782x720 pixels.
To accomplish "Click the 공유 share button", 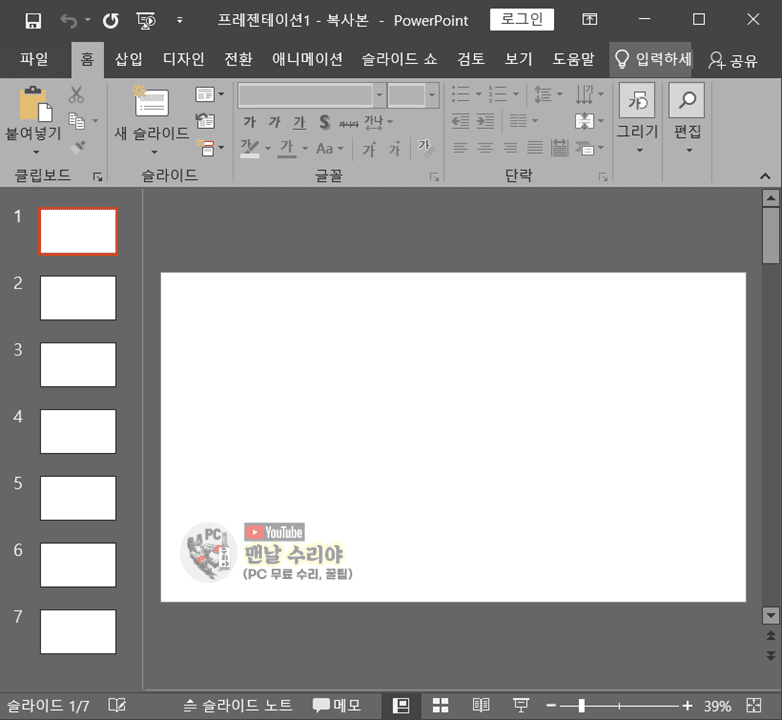I will coord(733,60).
